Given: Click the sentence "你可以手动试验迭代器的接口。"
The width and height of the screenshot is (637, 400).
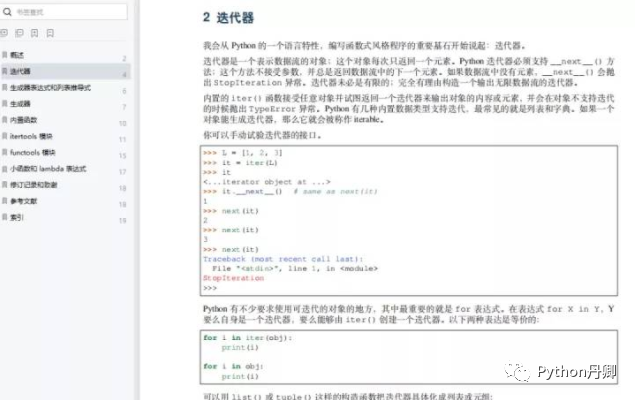Looking at the screenshot, I should pos(262,135).
